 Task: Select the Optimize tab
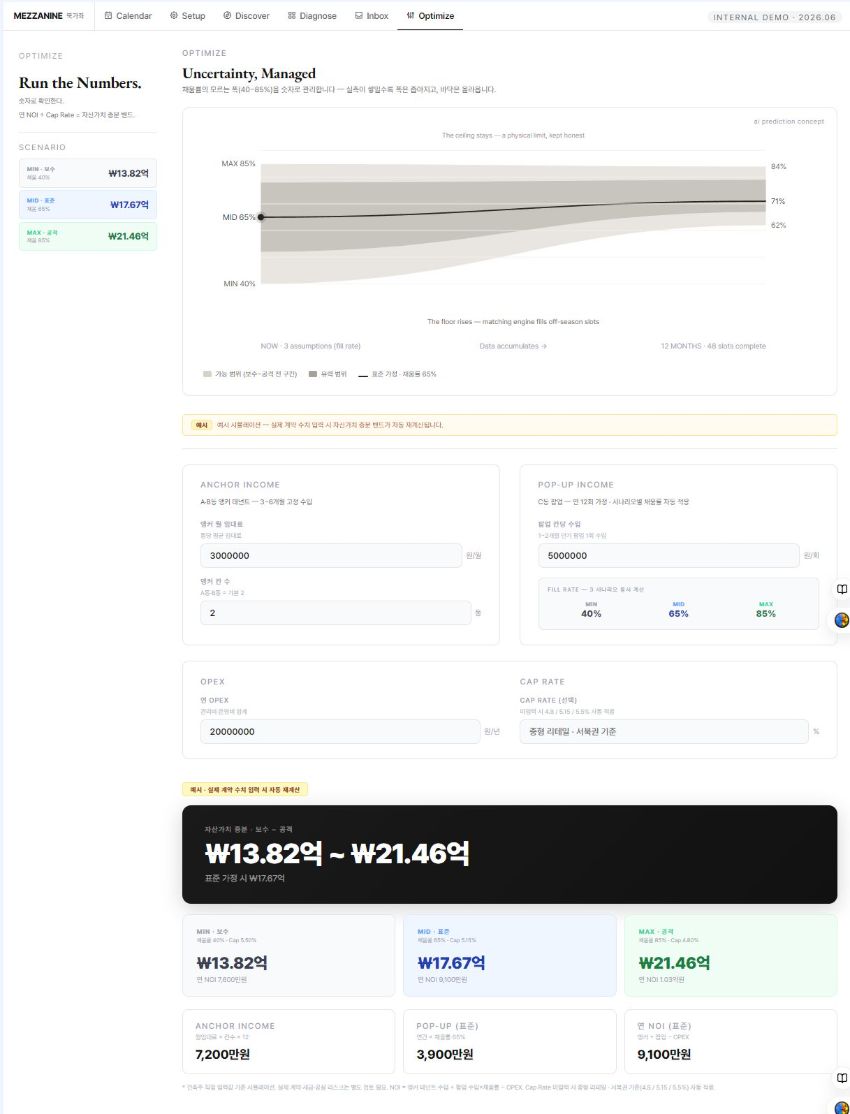(x=430, y=16)
